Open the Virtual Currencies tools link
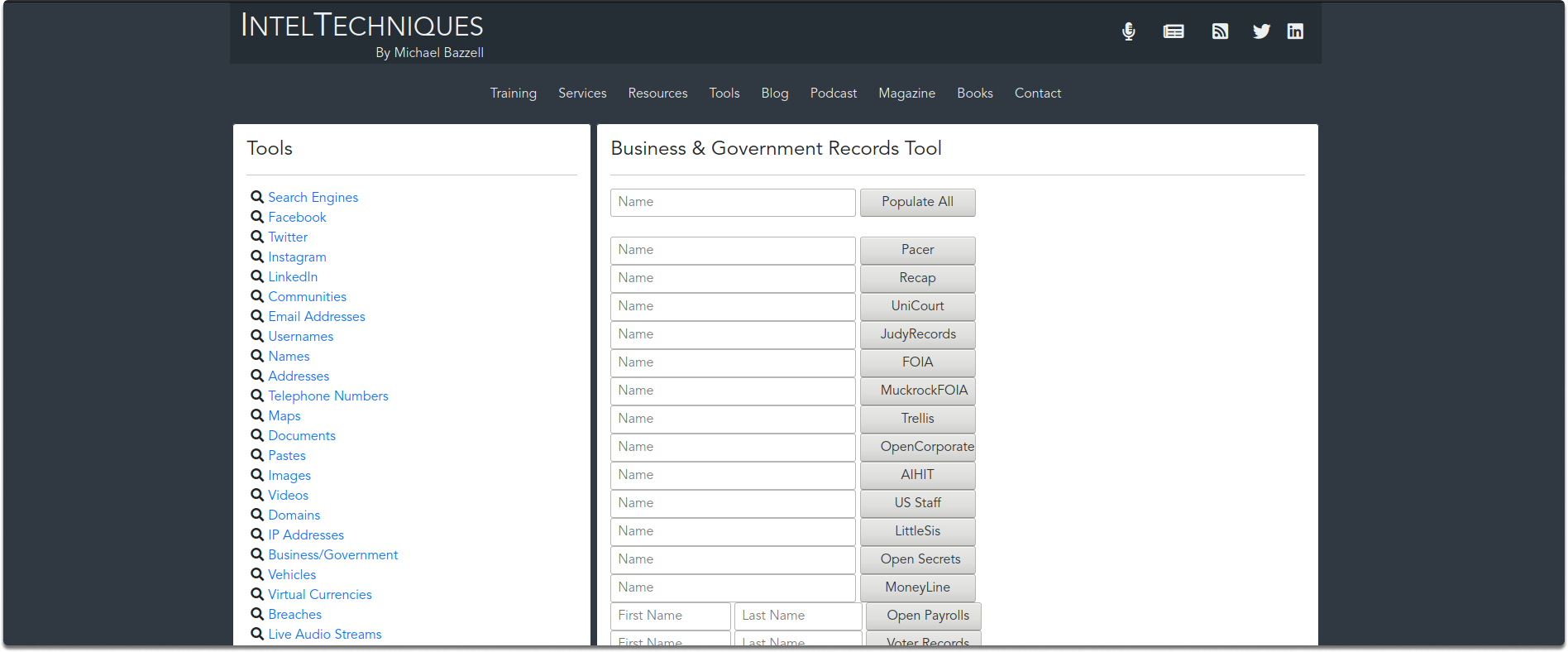 (x=320, y=594)
